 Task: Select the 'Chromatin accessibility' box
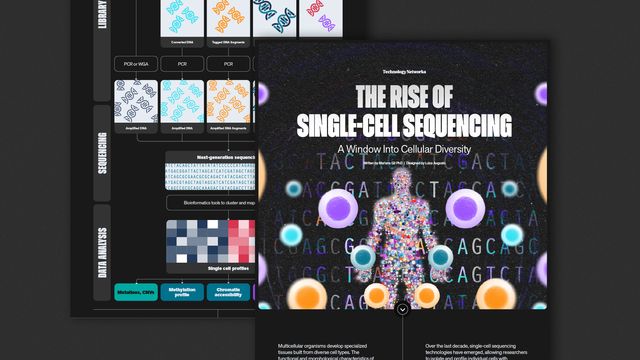[228, 292]
